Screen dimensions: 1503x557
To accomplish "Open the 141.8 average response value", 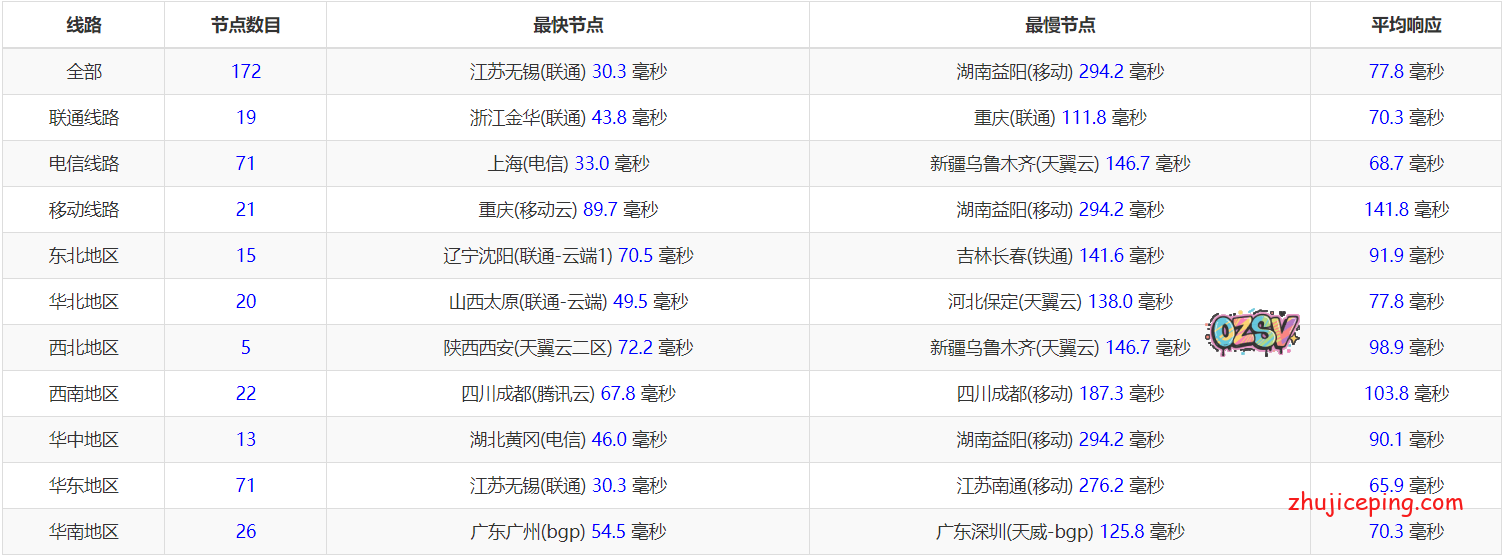I will [x=1386, y=210].
